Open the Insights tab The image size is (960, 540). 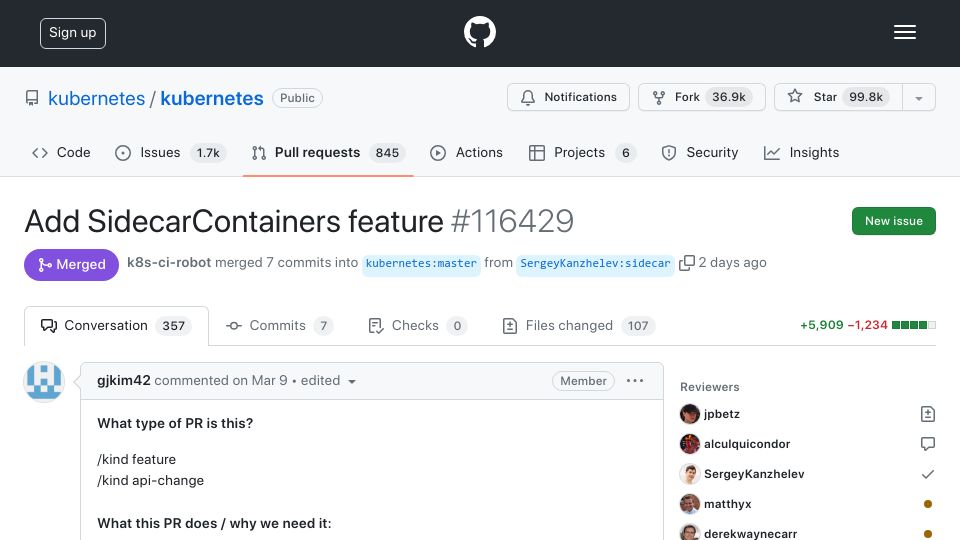pyautogui.click(x=801, y=152)
